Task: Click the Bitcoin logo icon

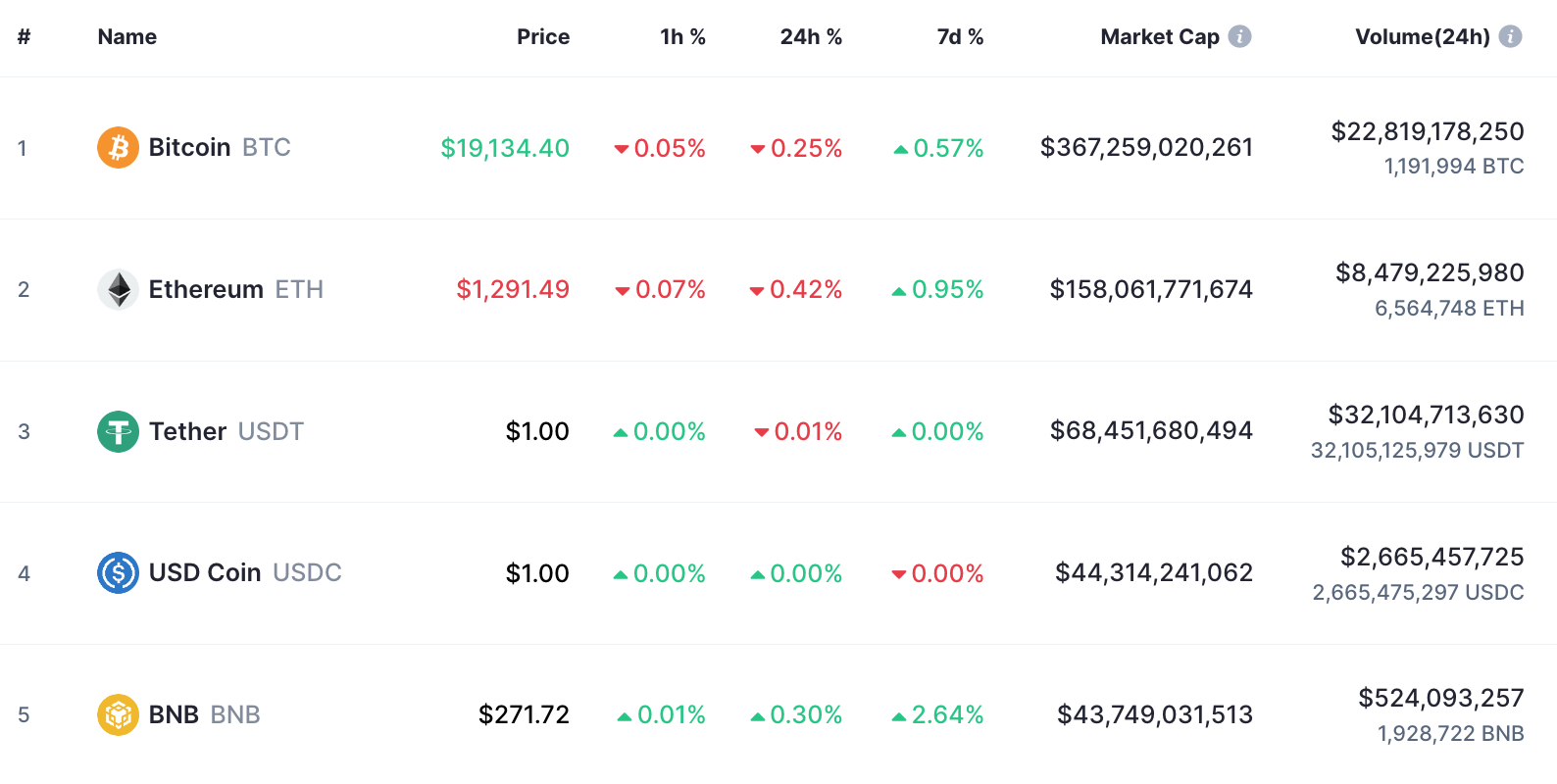Action: coord(118,147)
